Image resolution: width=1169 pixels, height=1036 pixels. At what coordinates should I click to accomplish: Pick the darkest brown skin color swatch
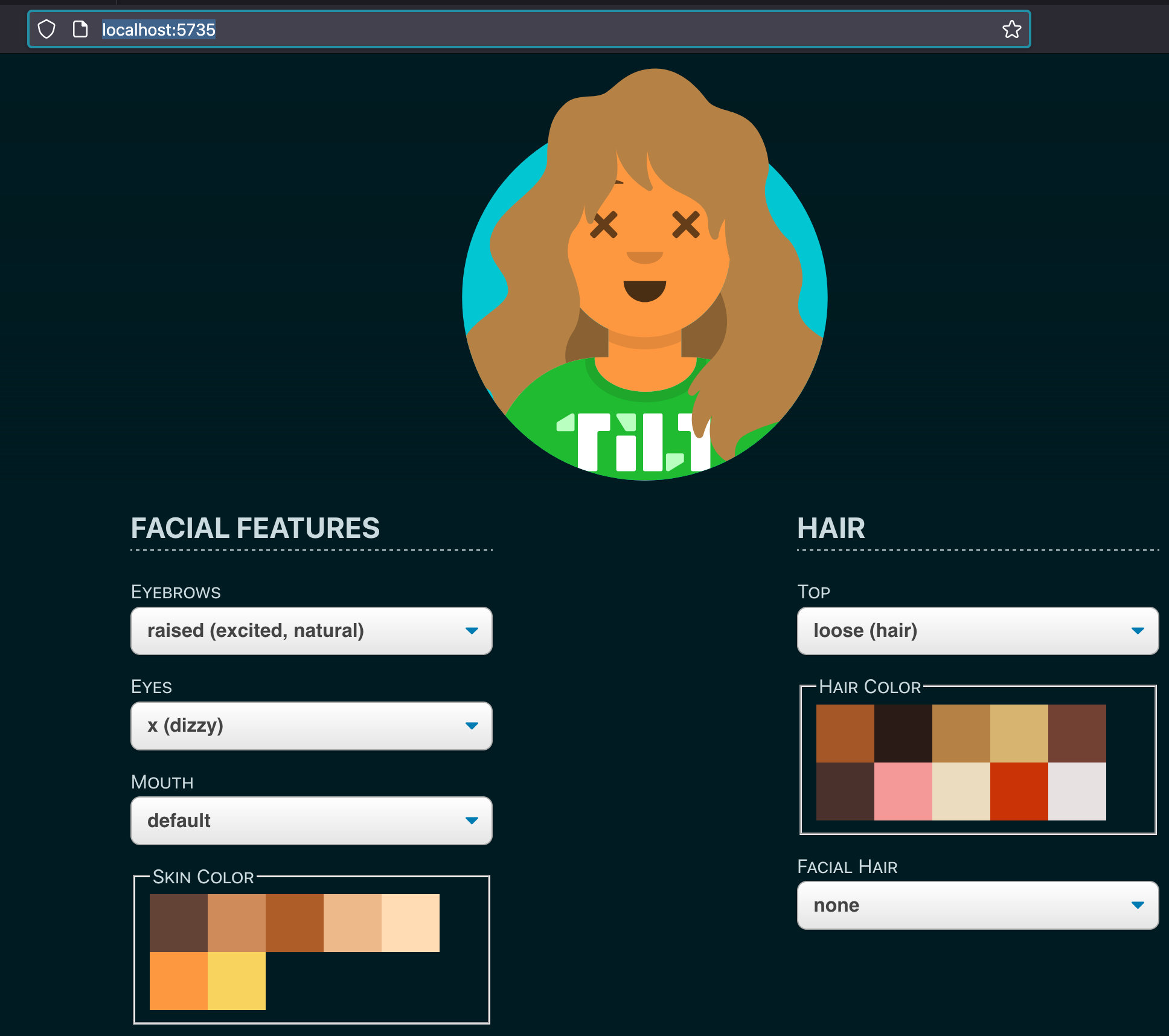[178, 922]
